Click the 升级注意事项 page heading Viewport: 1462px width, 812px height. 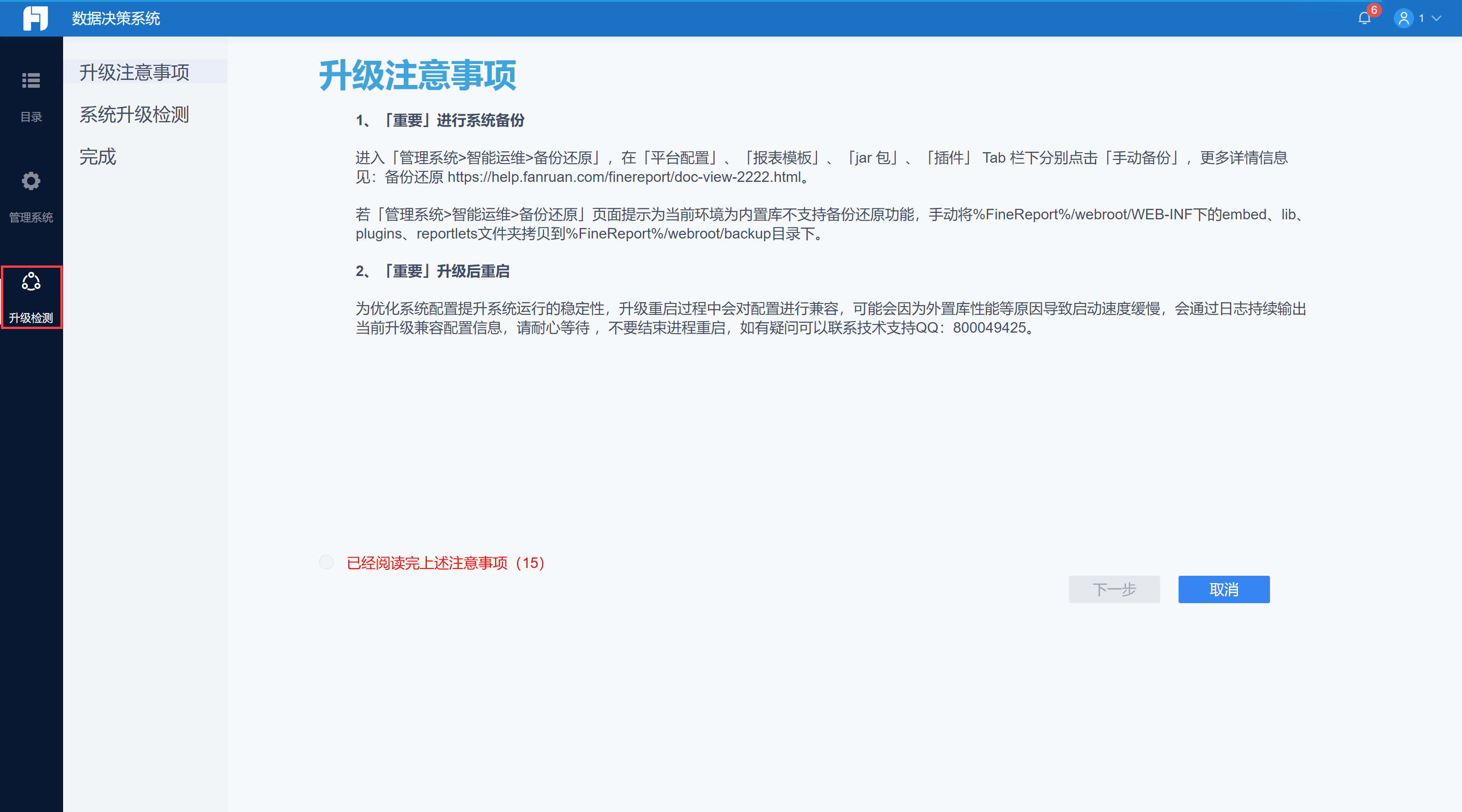pyautogui.click(x=418, y=75)
